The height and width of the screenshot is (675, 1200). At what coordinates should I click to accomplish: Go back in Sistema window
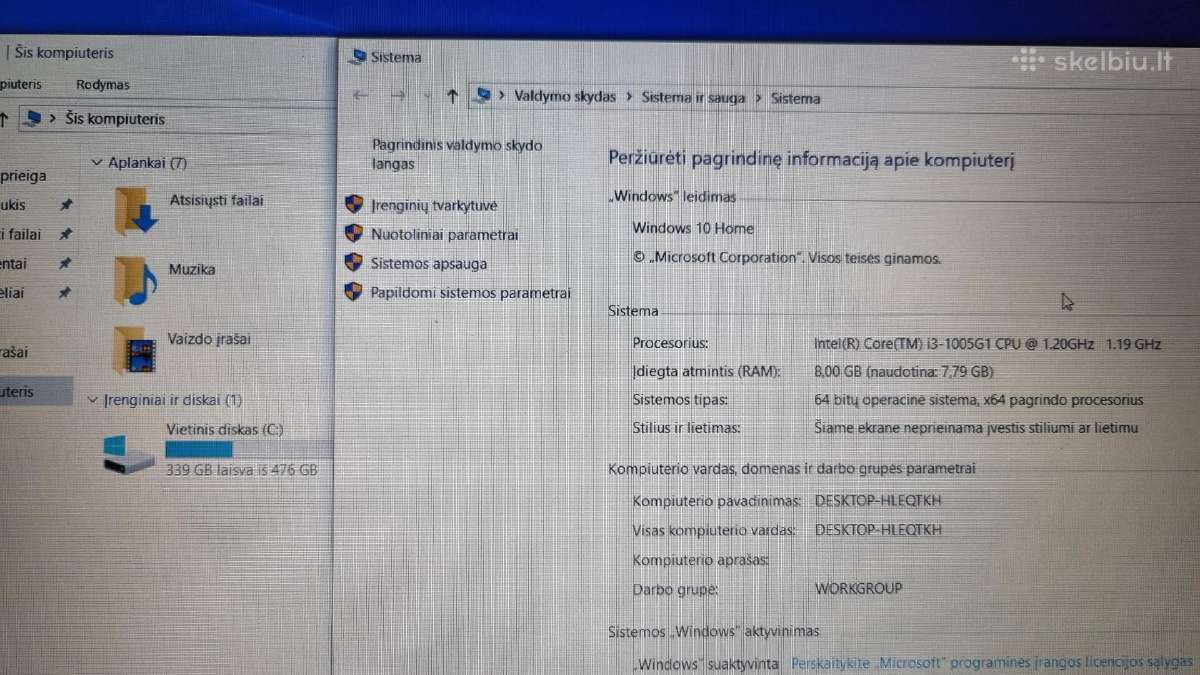click(362, 95)
